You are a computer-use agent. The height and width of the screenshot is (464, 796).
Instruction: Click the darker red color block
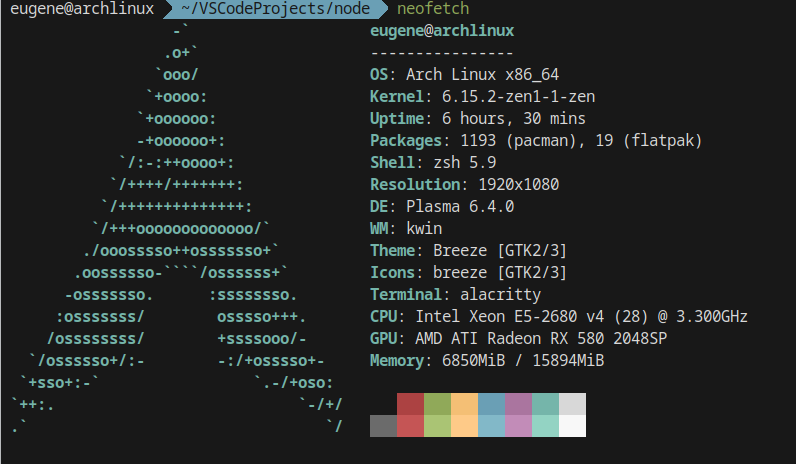pos(410,404)
